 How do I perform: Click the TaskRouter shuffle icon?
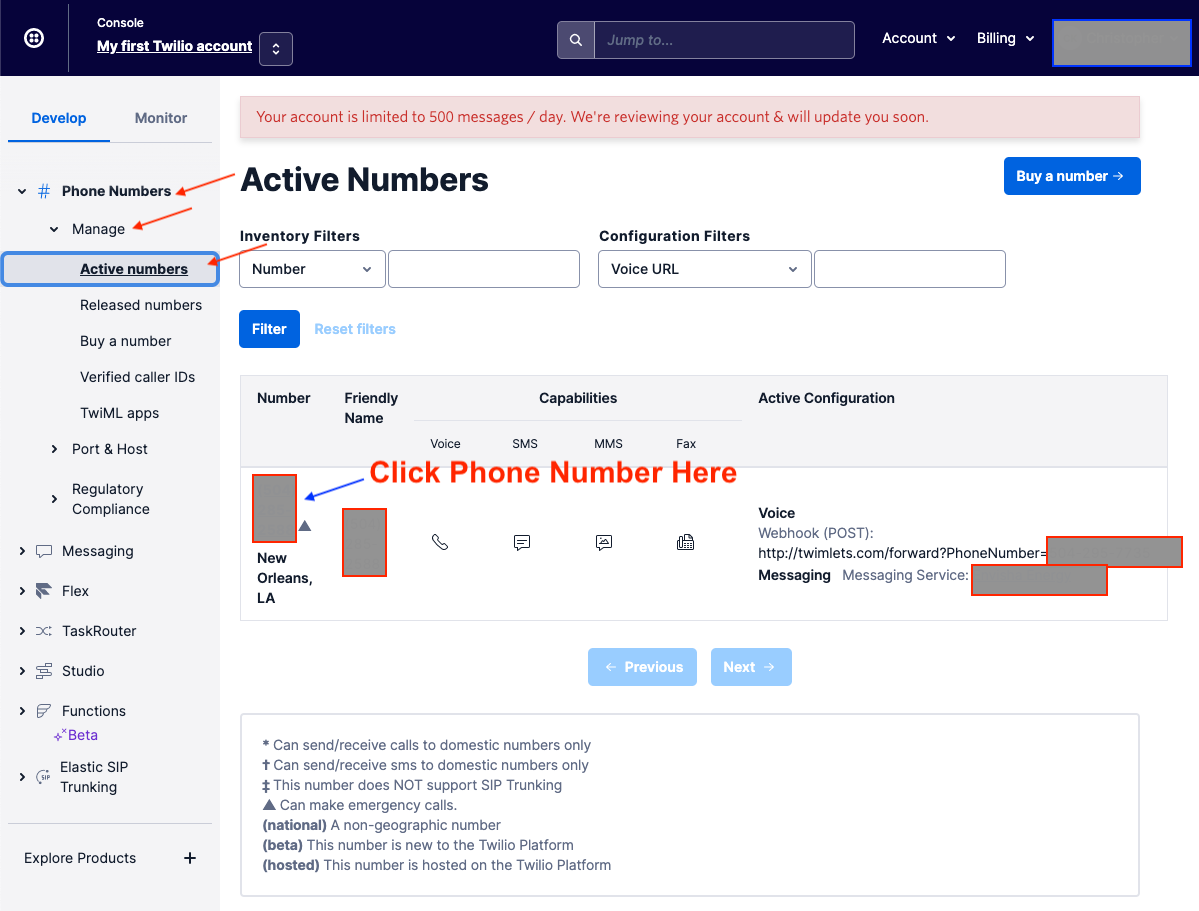44,631
